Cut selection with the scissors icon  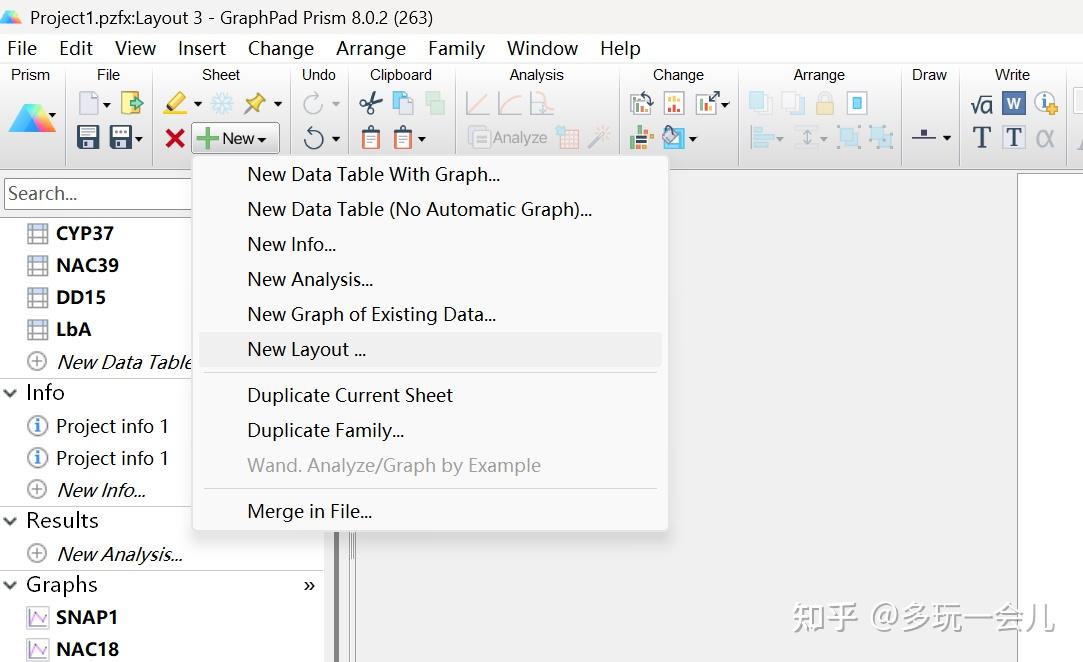(371, 104)
